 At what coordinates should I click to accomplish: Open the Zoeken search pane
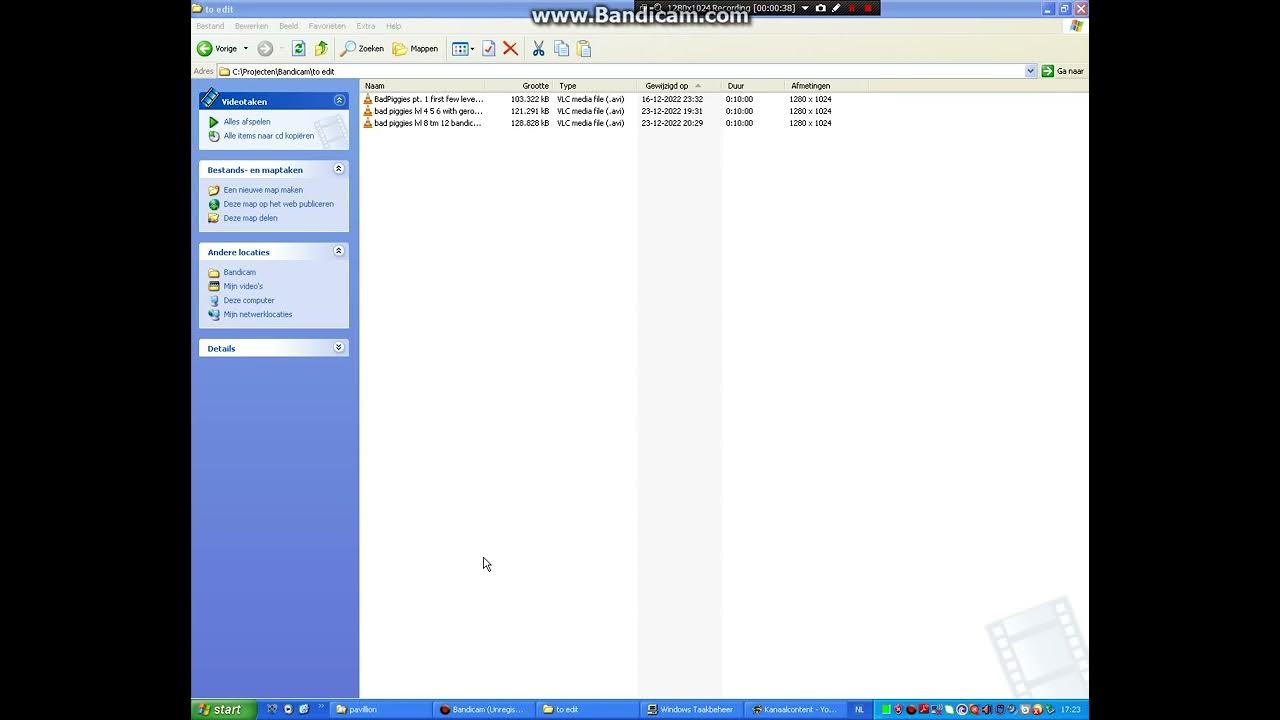pyautogui.click(x=362, y=48)
